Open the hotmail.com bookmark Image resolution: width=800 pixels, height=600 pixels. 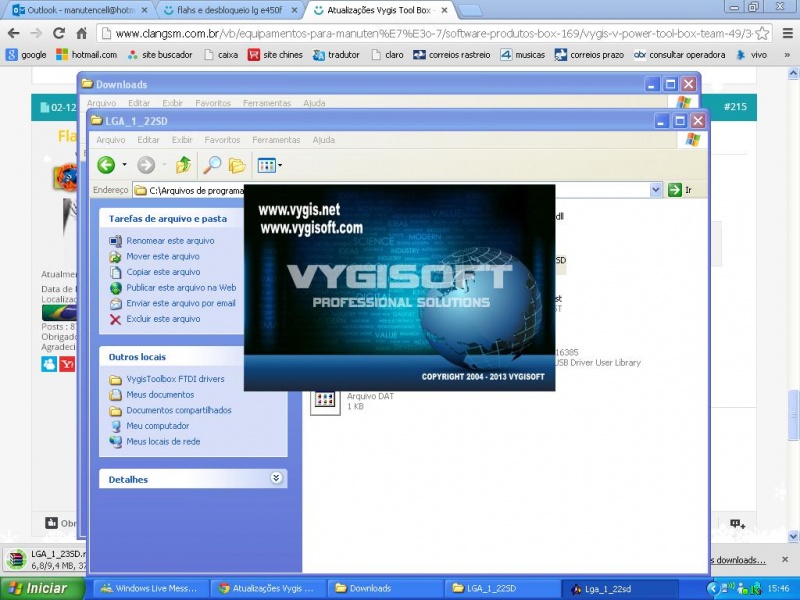(87, 55)
